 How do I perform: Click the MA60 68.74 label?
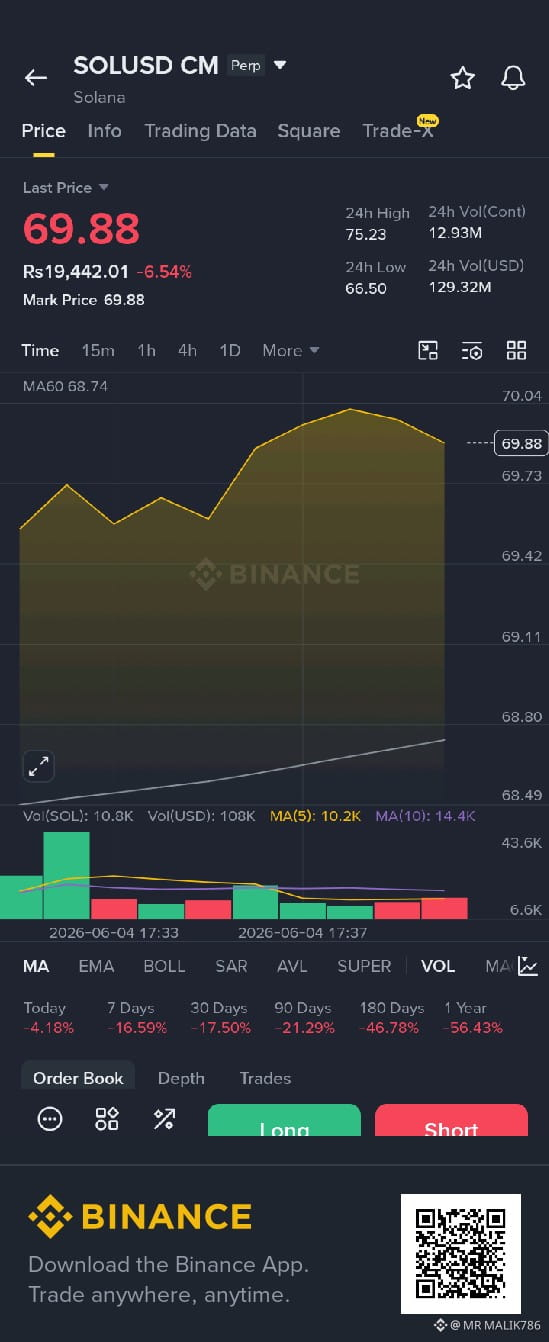(x=65, y=386)
